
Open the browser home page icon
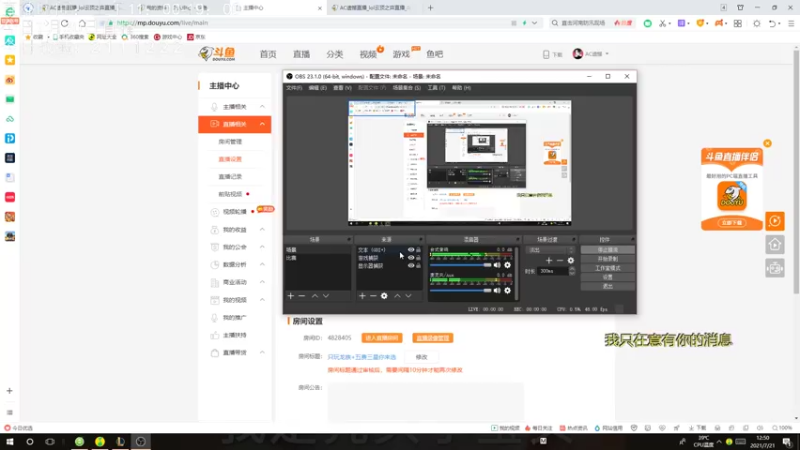(82, 23)
